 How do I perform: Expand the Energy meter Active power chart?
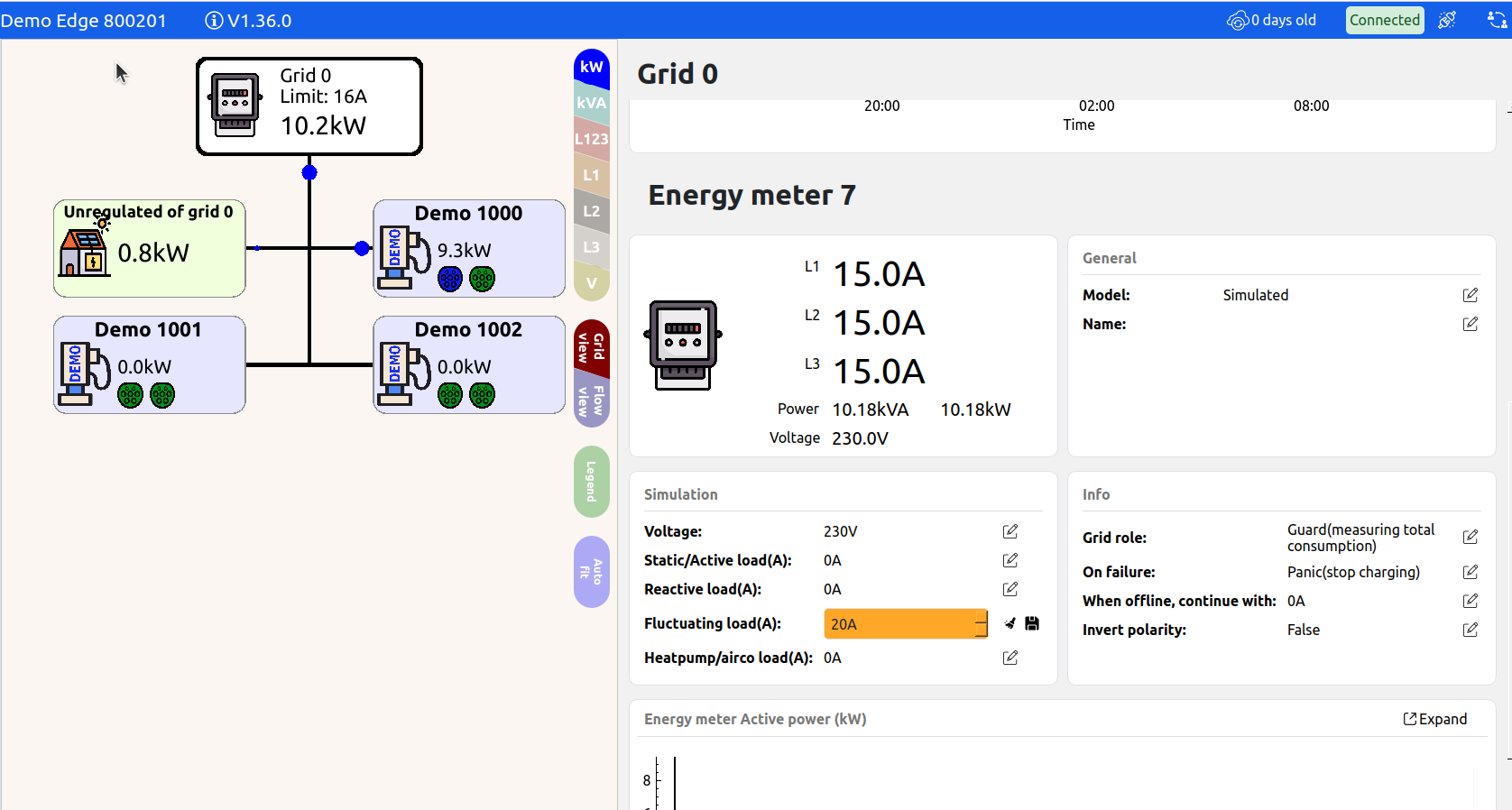point(1434,719)
